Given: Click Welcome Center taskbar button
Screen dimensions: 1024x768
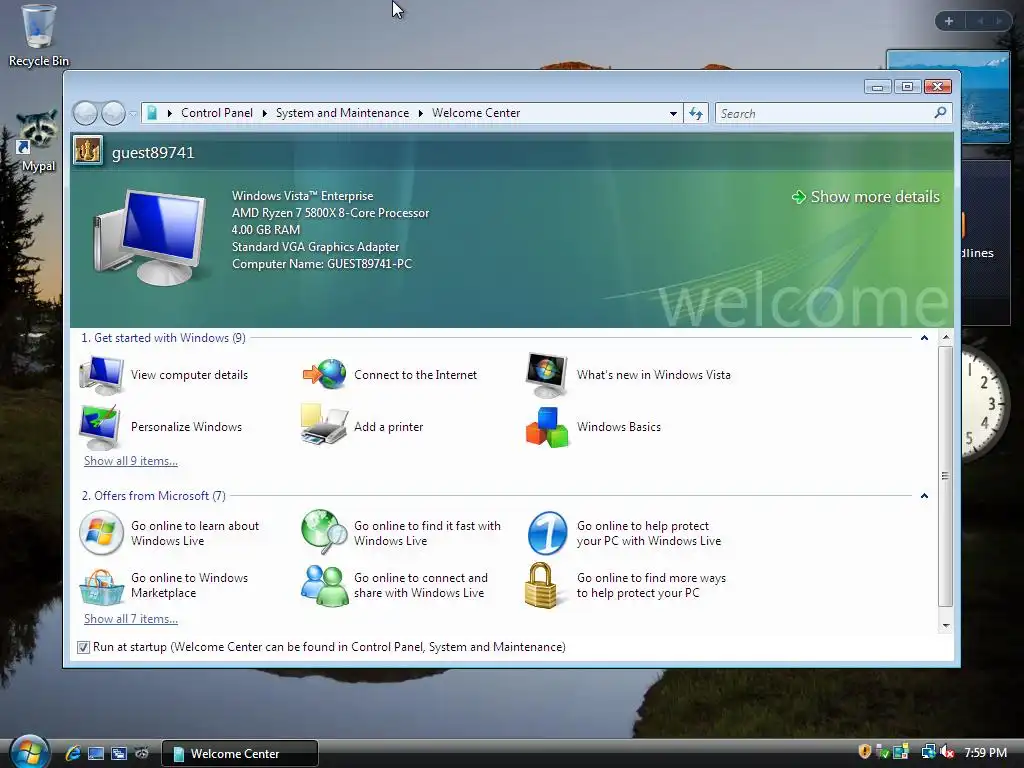Looking at the screenshot, I should pos(240,753).
